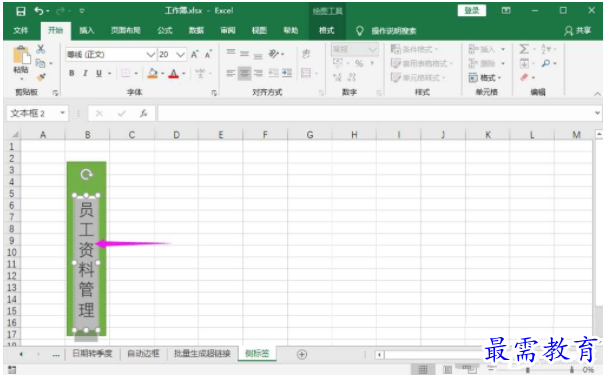Open the fill color dropdown arrow
The width and height of the screenshot is (606, 381).
pos(163,73)
